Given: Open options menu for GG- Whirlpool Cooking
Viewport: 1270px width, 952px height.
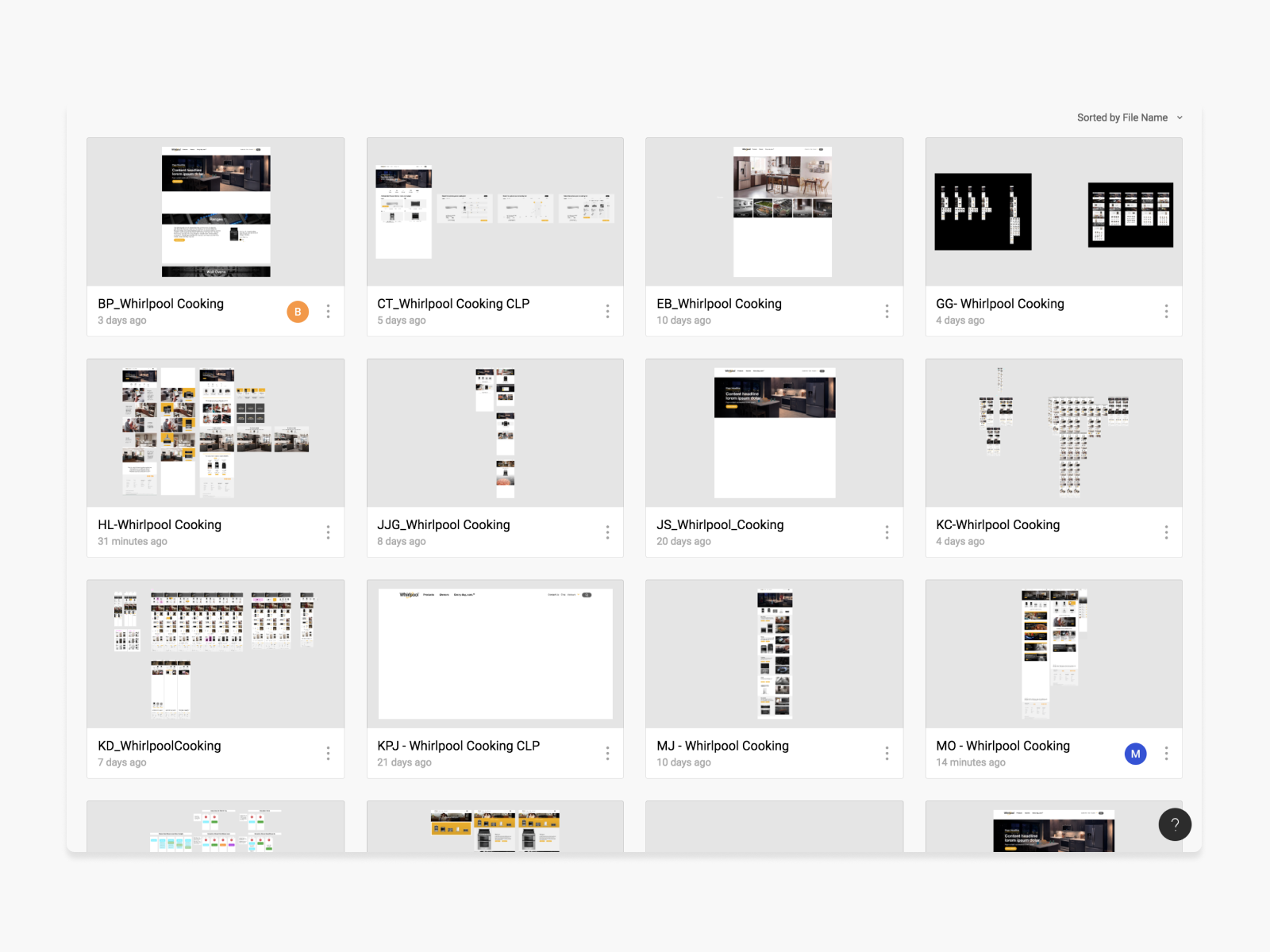Looking at the screenshot, I should pyautogui.click(x=1166, y=311).
